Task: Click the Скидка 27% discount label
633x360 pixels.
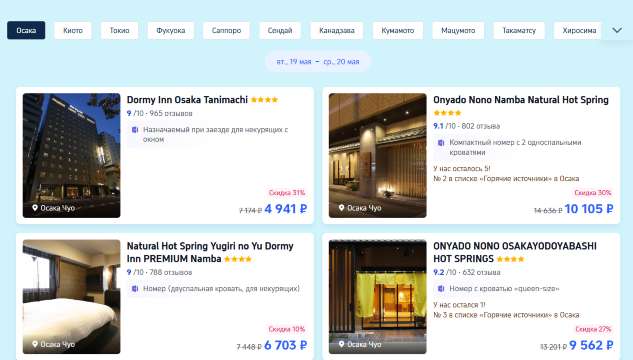Action: pyautogui.click(x=593, y=329)
